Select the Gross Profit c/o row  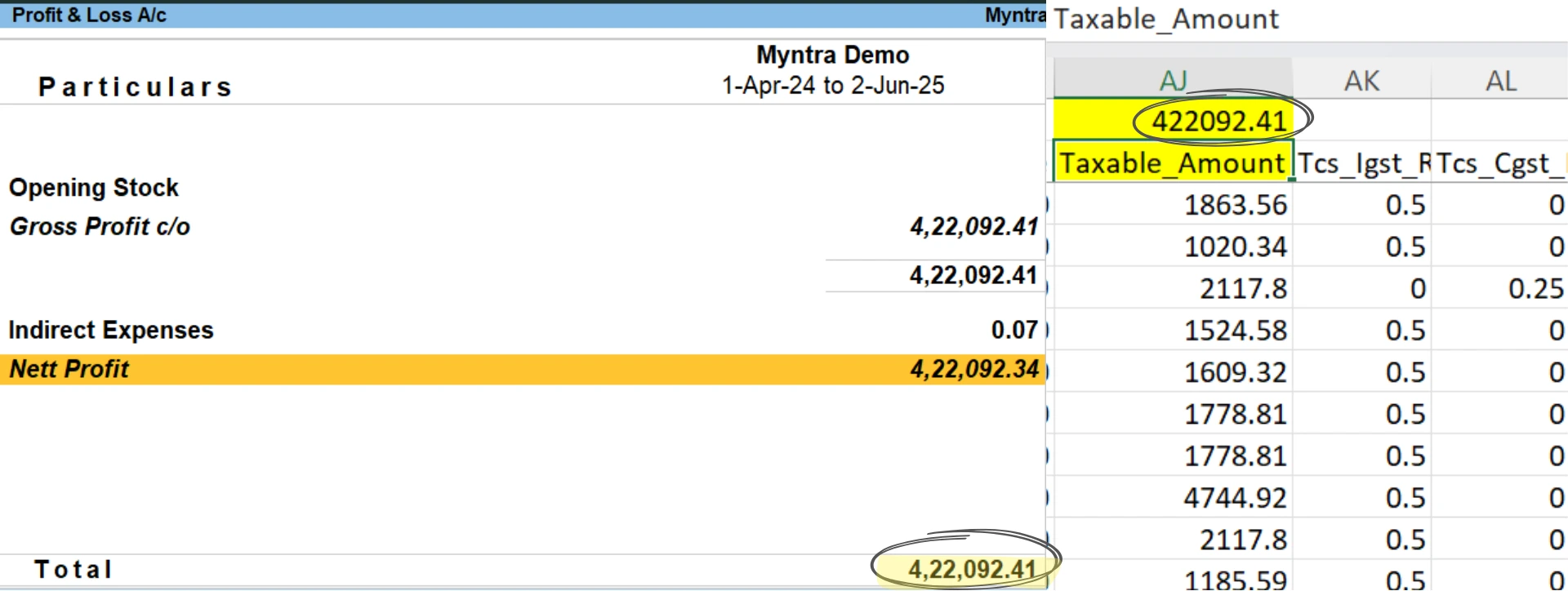pos(100,226)
